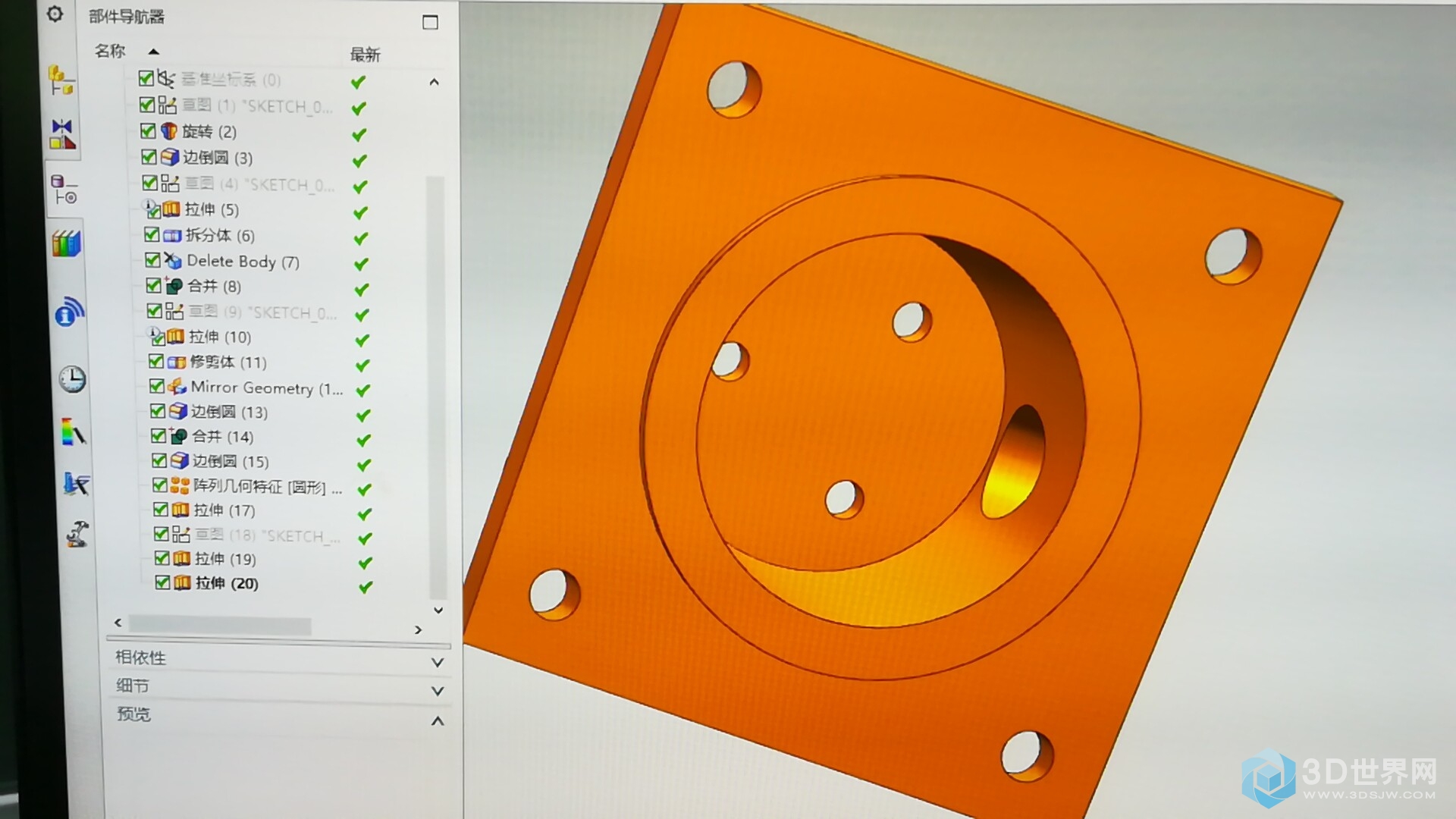This screenshot has width=1456, height=819.
Task: Open the rainbow Process Studio sidebar icon
Action: [x=74, y=431]
